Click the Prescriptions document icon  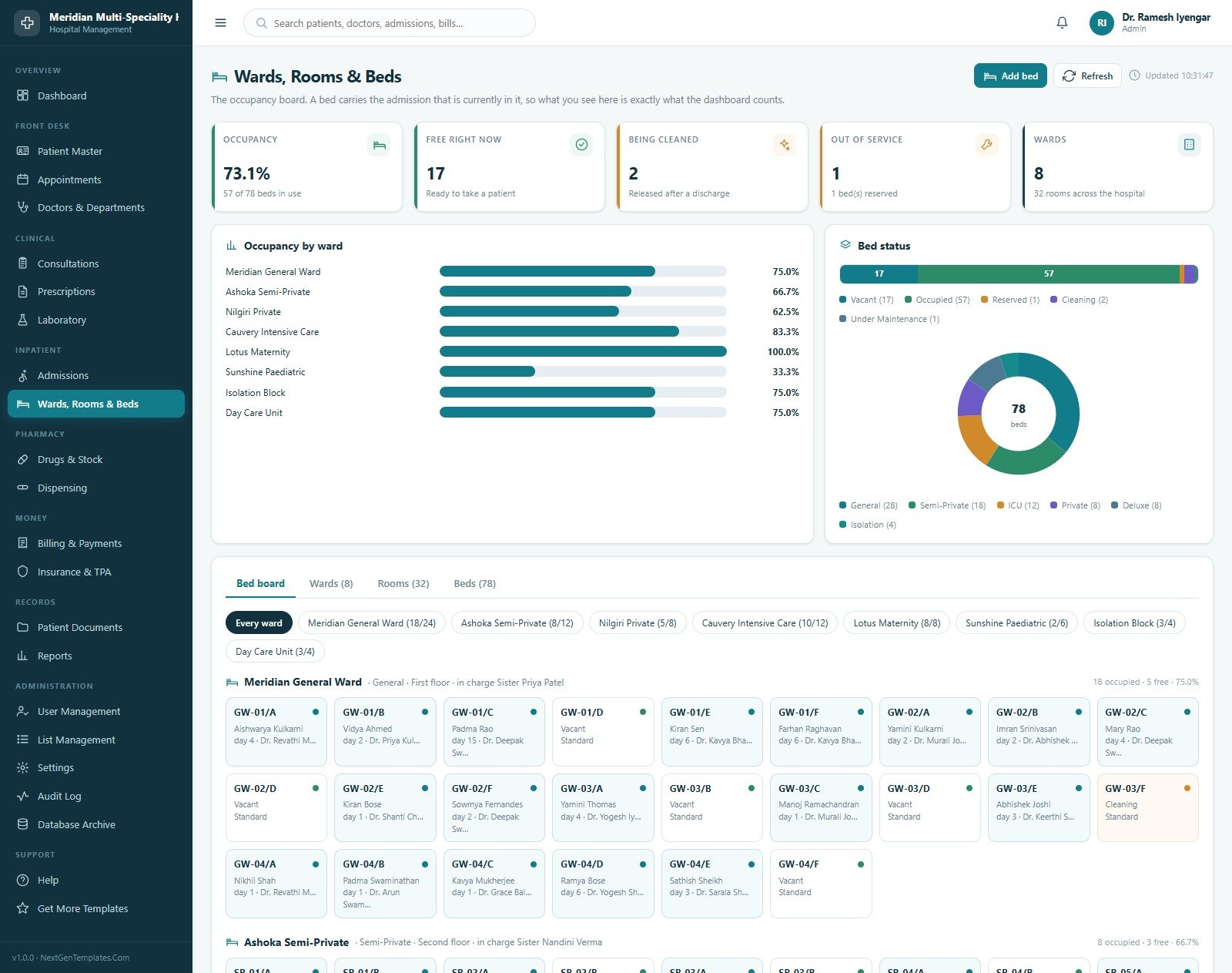(x=23, y=291)
